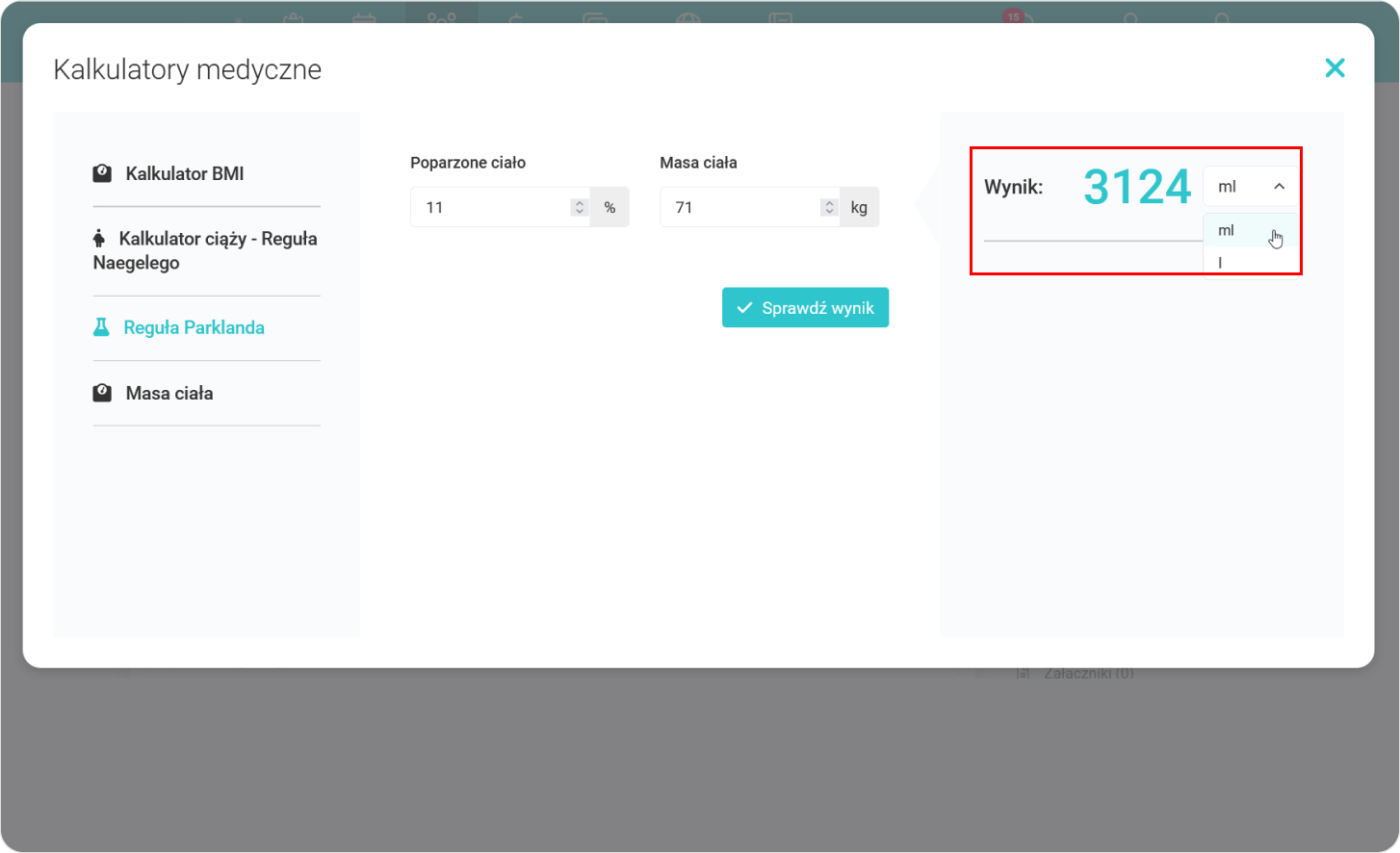Screen dimensions: 1400x853
Task: Select the Reguła Parklanda flask entry
Action: point(178,327)
